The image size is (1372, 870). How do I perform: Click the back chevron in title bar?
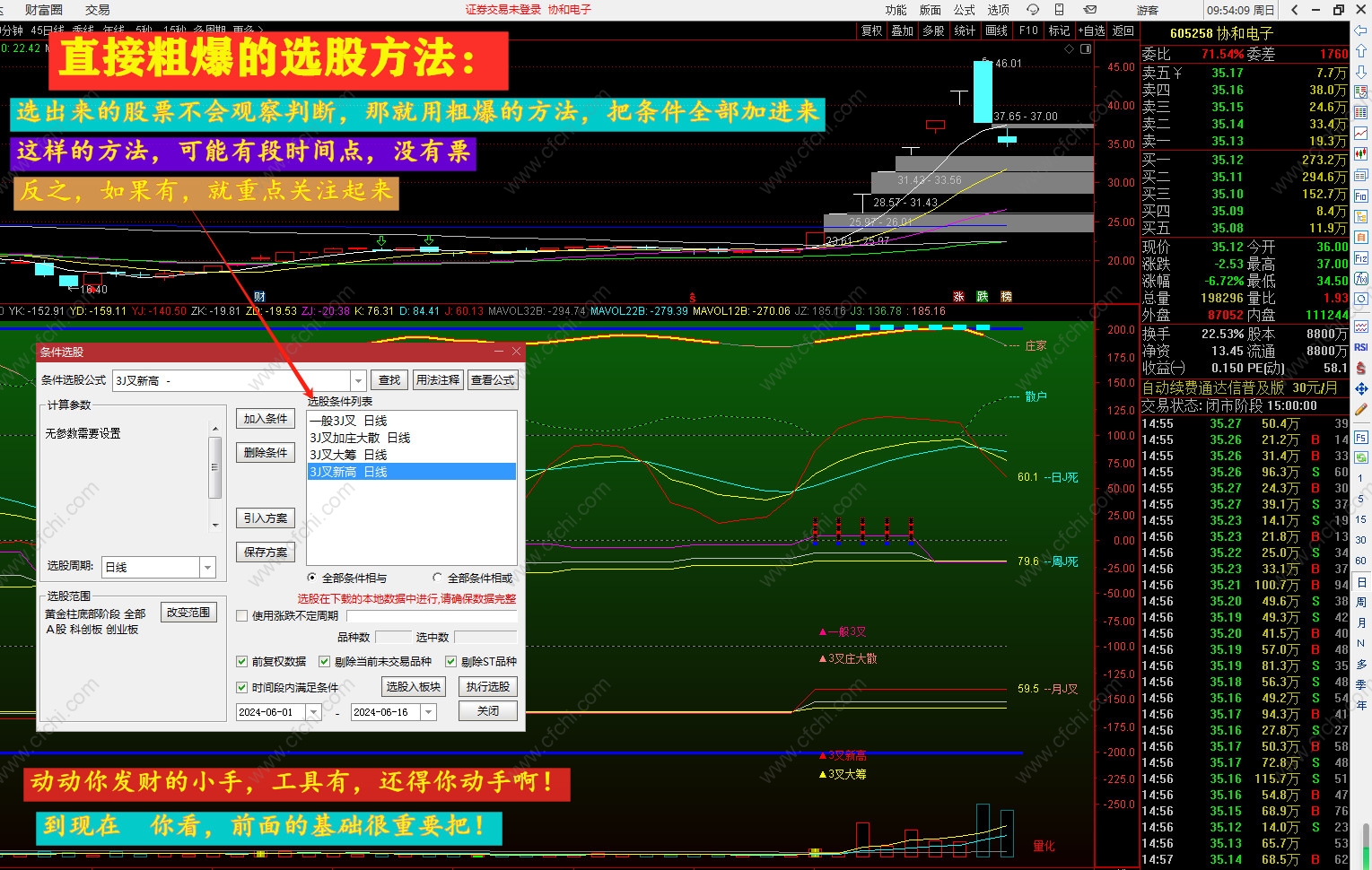[1294, 10]
